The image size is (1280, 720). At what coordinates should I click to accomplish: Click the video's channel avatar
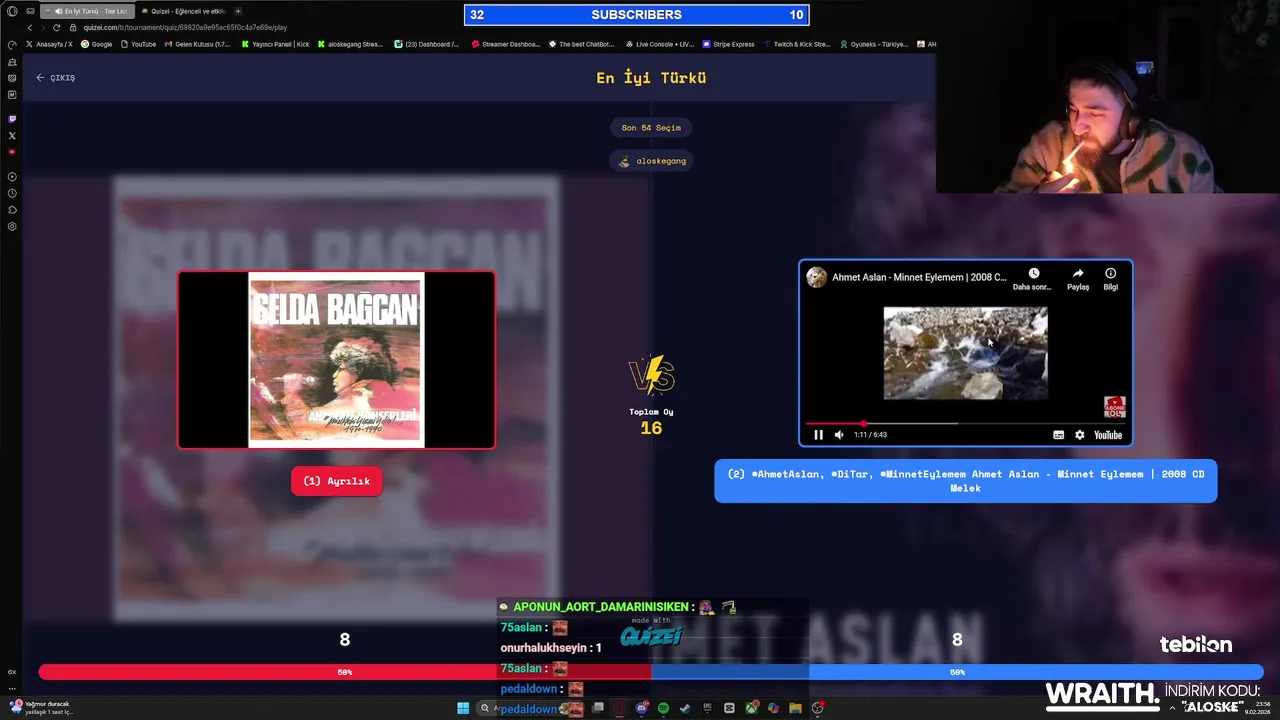pyautogui.click(x=817, y=277)
